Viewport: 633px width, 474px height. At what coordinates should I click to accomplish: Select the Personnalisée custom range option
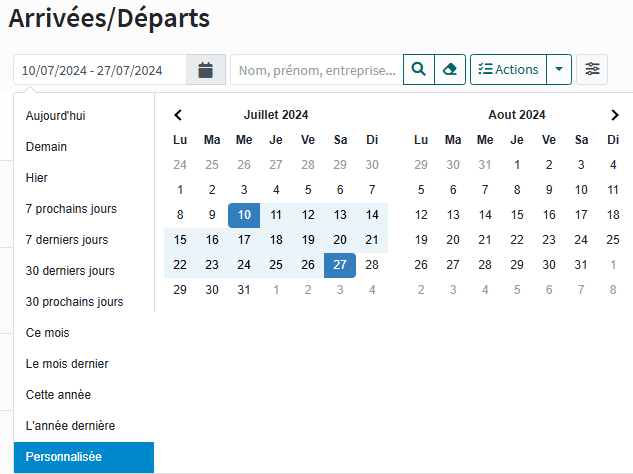pos(64,457)
